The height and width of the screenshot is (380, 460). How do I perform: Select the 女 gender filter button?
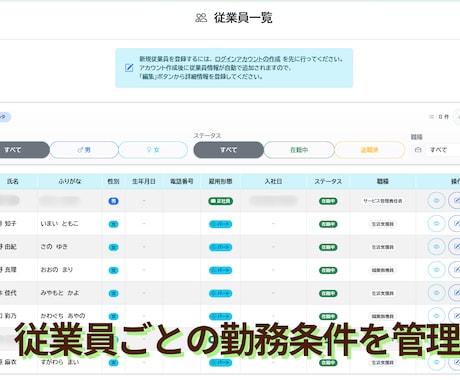[x=153, y=150]
